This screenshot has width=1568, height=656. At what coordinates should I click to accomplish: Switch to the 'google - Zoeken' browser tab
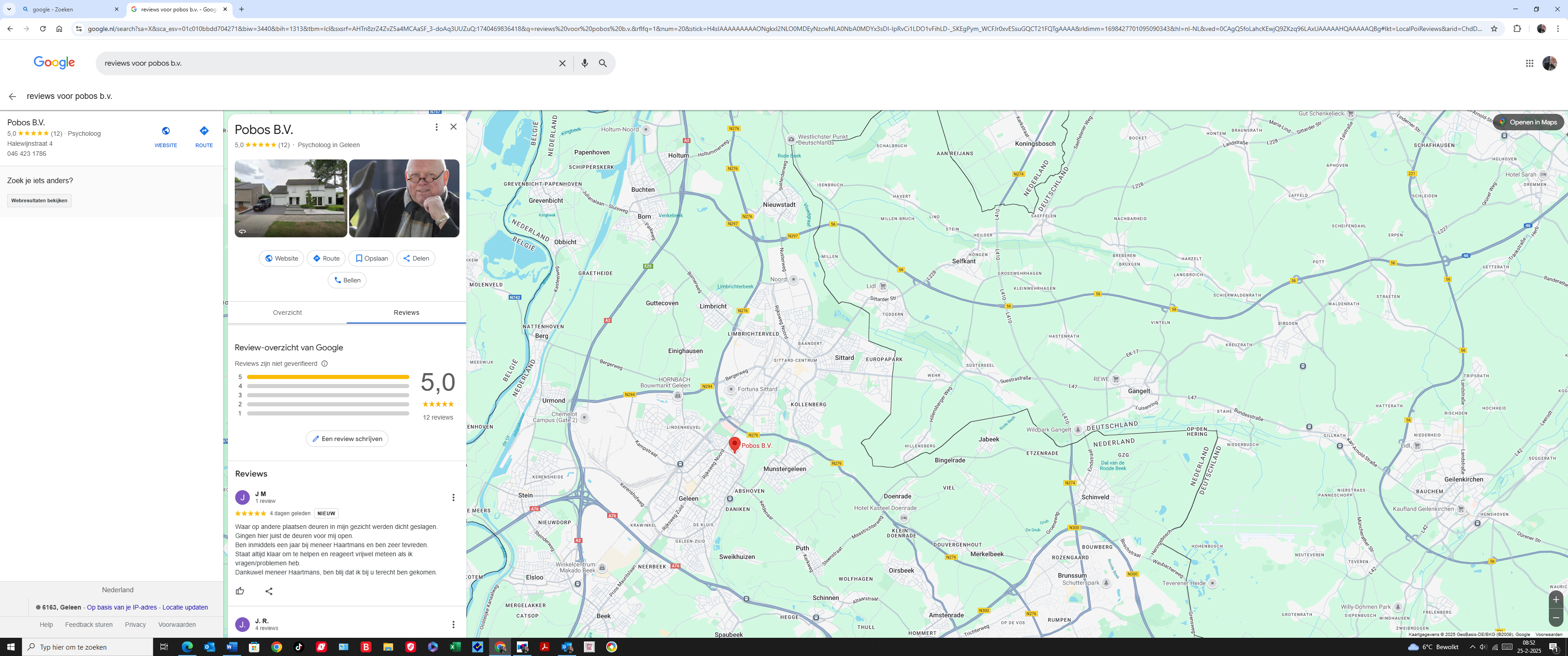70,9
